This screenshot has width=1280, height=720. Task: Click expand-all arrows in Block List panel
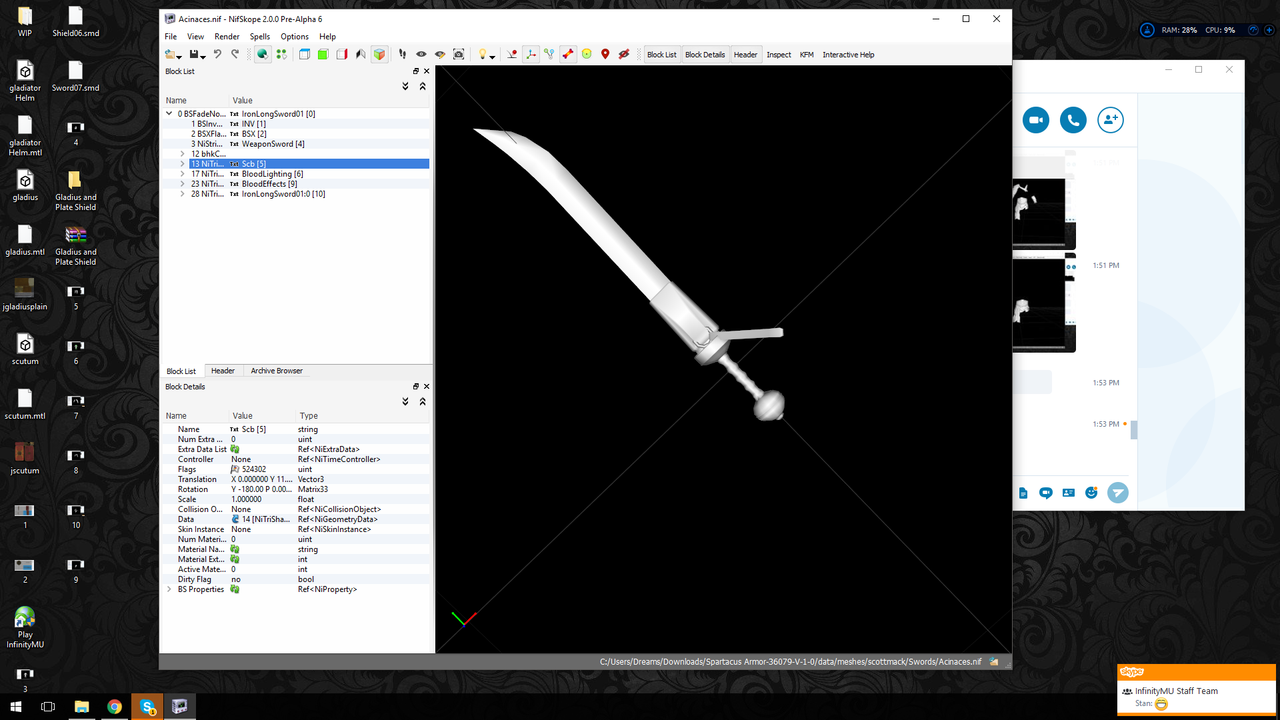[x=405, y=86]
